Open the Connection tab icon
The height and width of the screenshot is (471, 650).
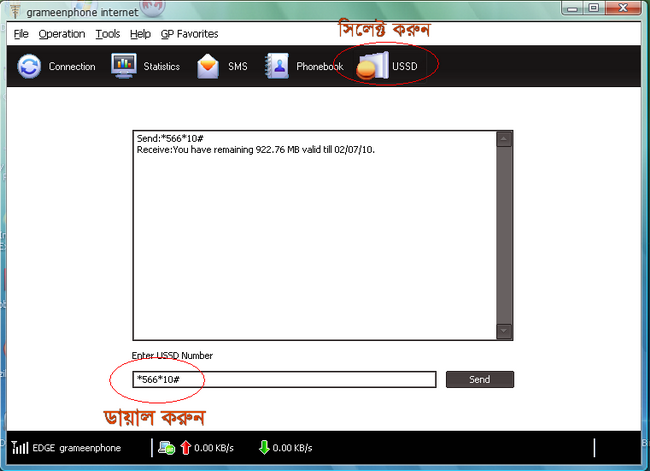(29, 66)
